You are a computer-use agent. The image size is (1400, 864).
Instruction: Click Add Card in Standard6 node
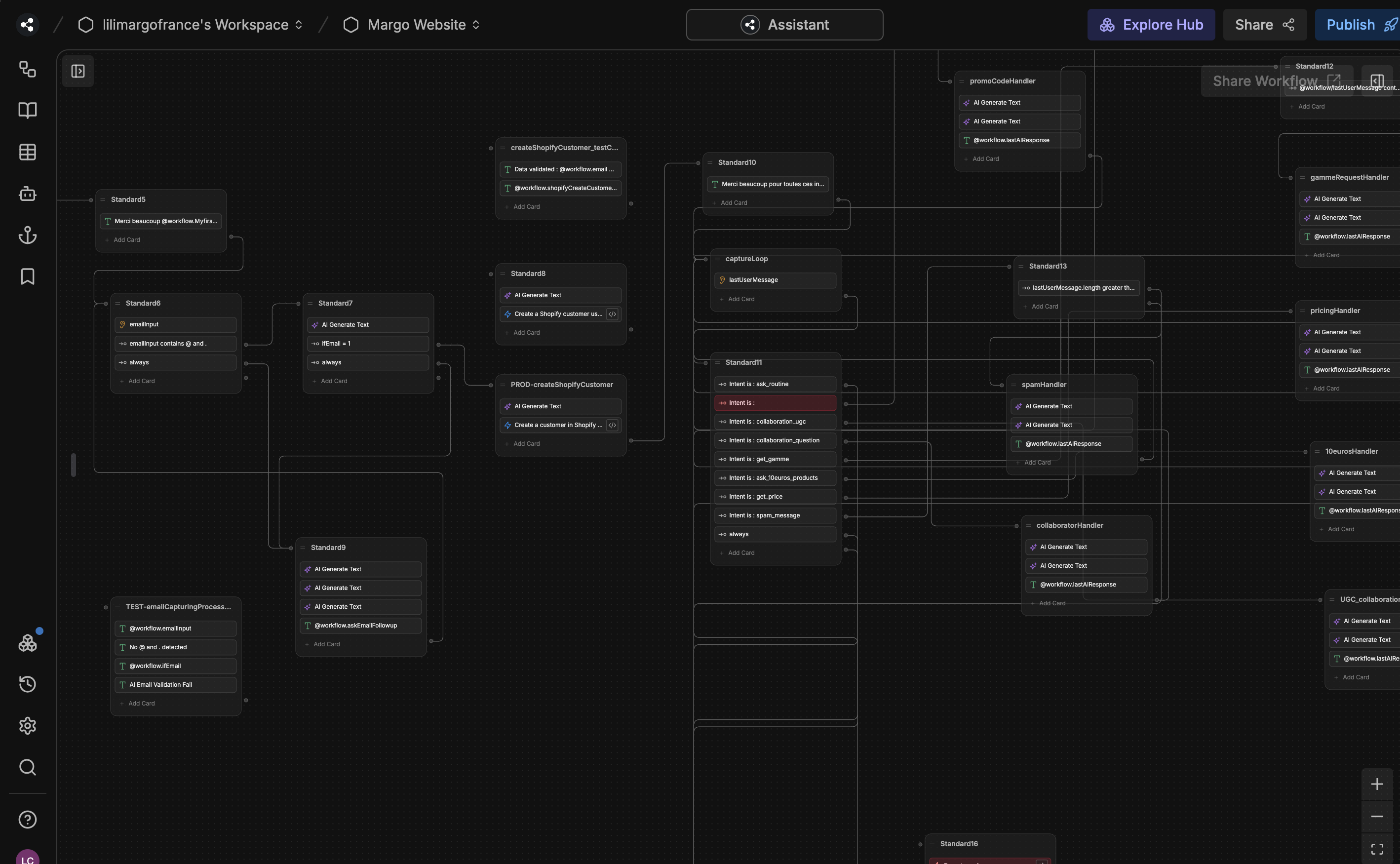(141, 381)
